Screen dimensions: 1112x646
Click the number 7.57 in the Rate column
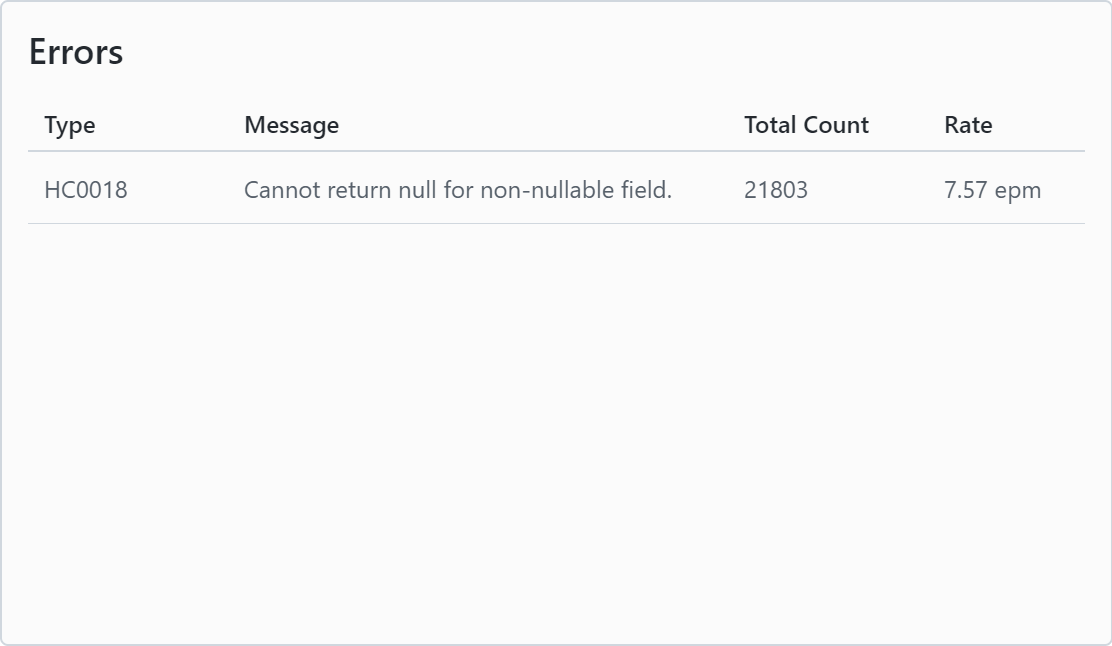[966, 190]
